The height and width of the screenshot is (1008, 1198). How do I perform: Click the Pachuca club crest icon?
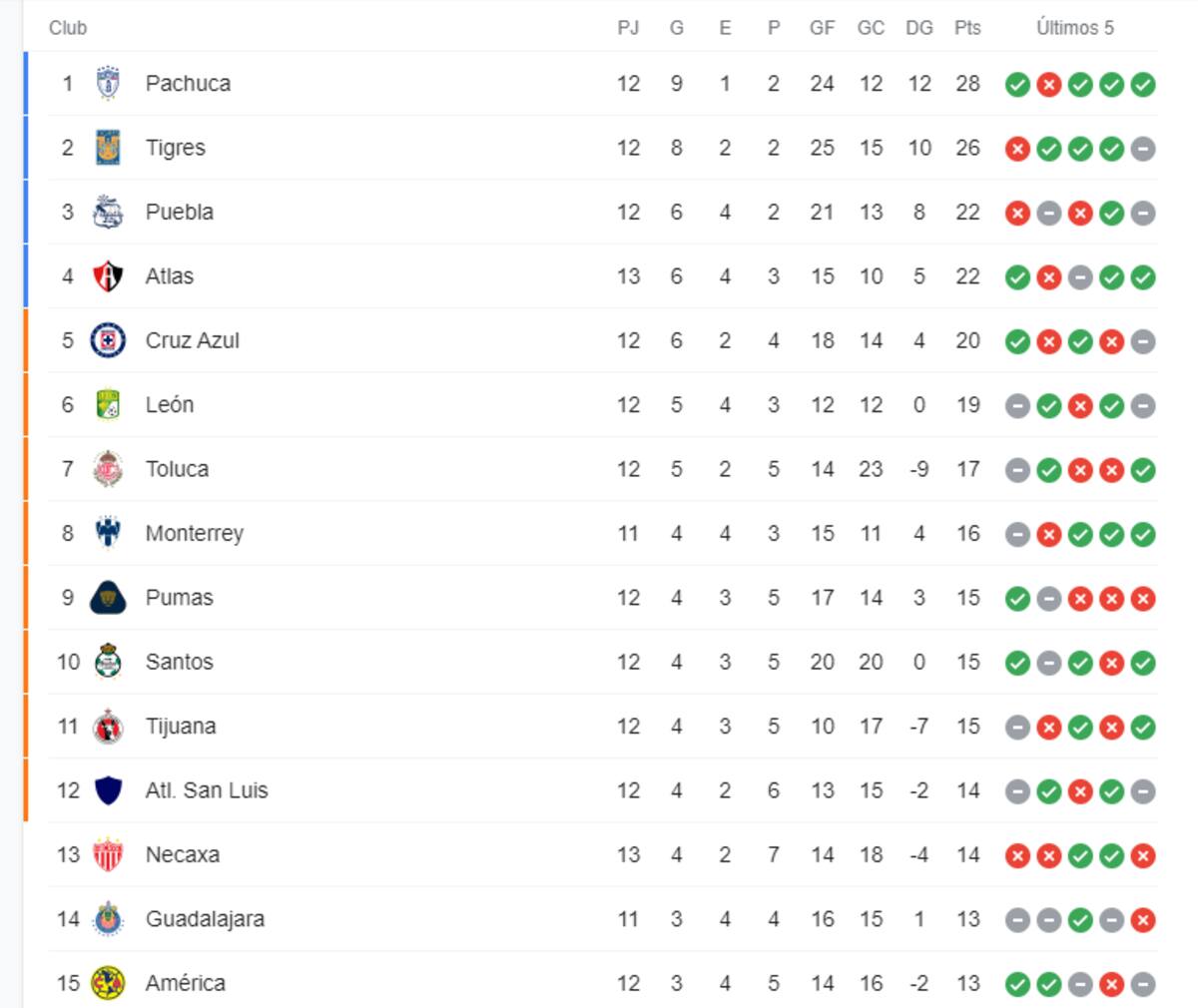(x=108, y=84)
